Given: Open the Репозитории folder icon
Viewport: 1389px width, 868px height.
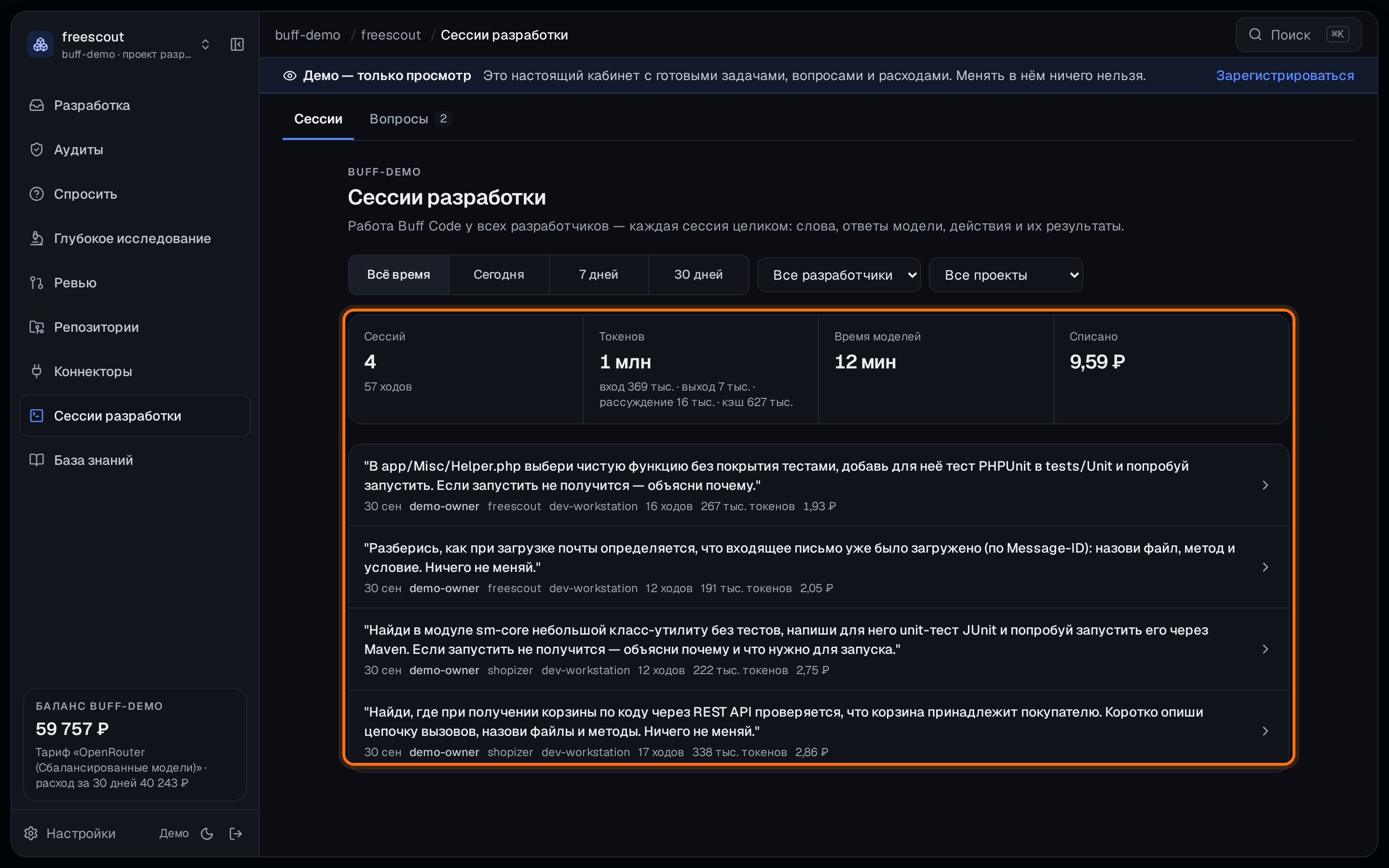Looking at the screenshot, I should (x=37, y=327).
